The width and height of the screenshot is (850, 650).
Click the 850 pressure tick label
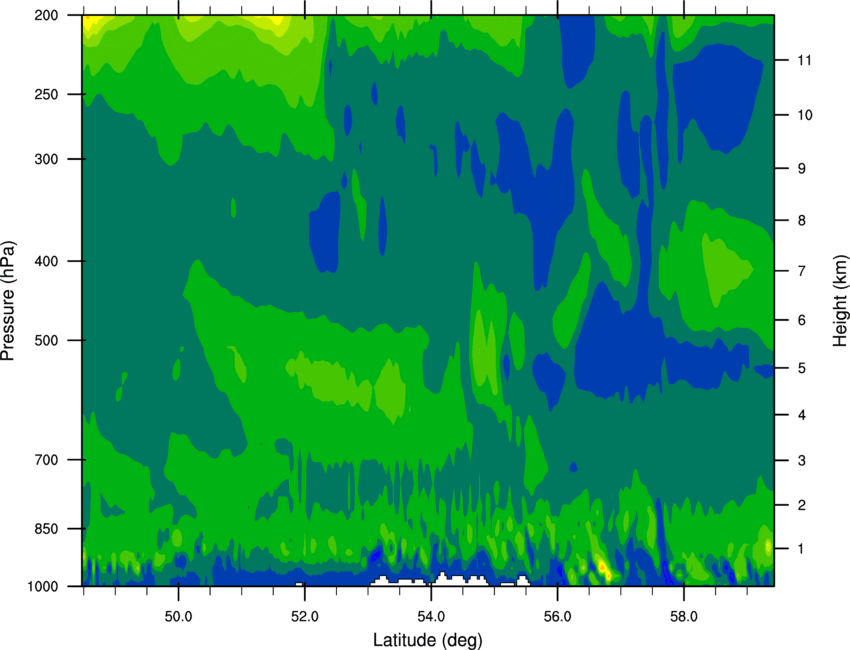(x=46, y=529)
